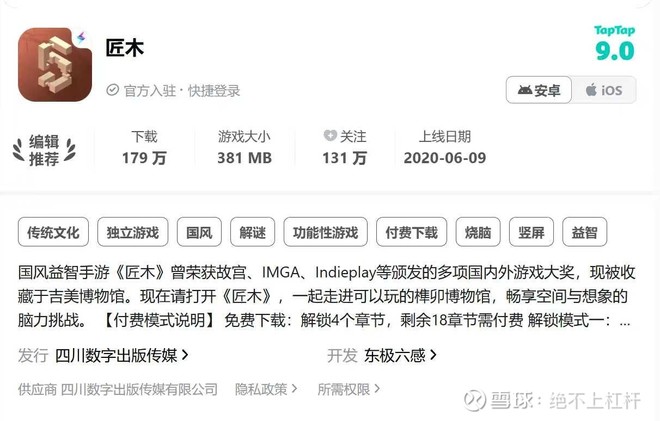Switch to the iOS platform tab

point(604,90)
